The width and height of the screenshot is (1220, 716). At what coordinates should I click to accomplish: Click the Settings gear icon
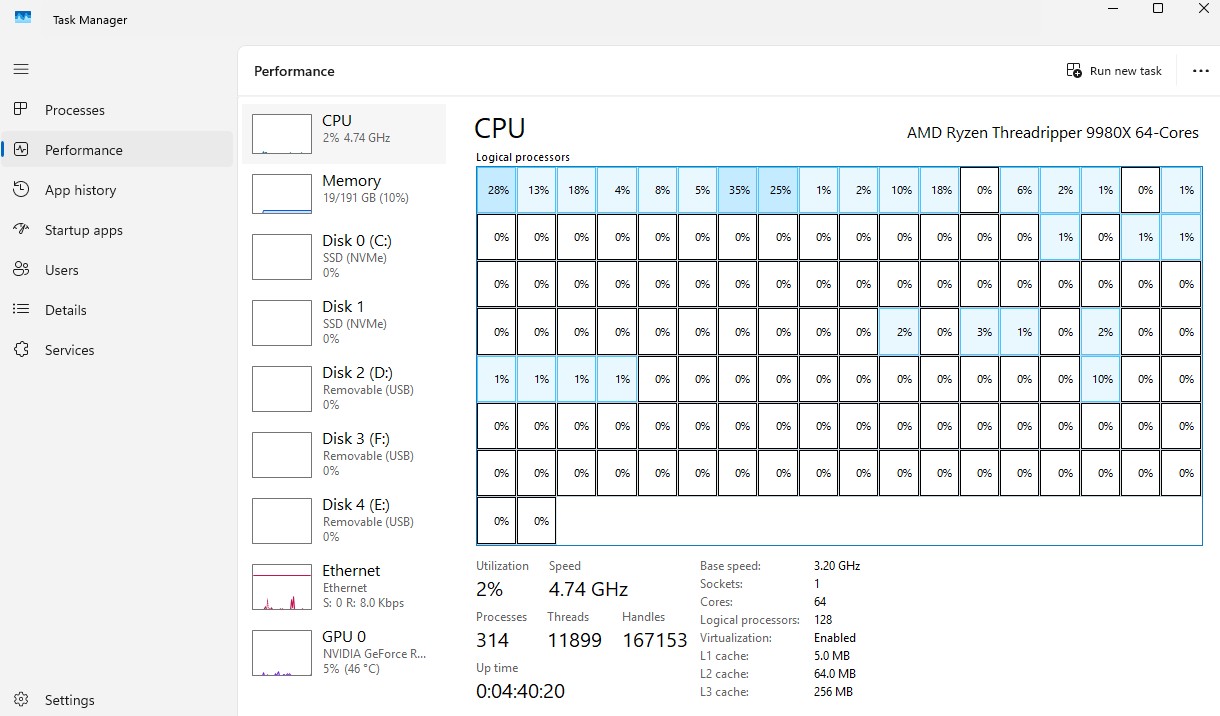pos(21,700)
